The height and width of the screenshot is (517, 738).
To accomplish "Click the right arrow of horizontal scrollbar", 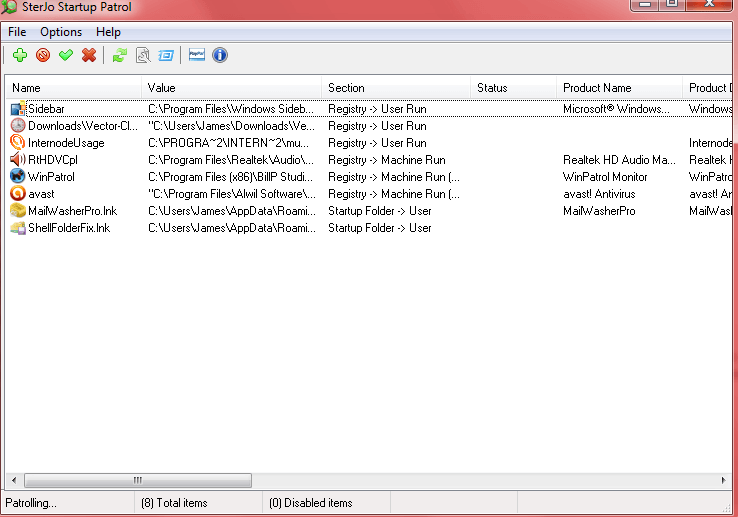I will (723, 480).
